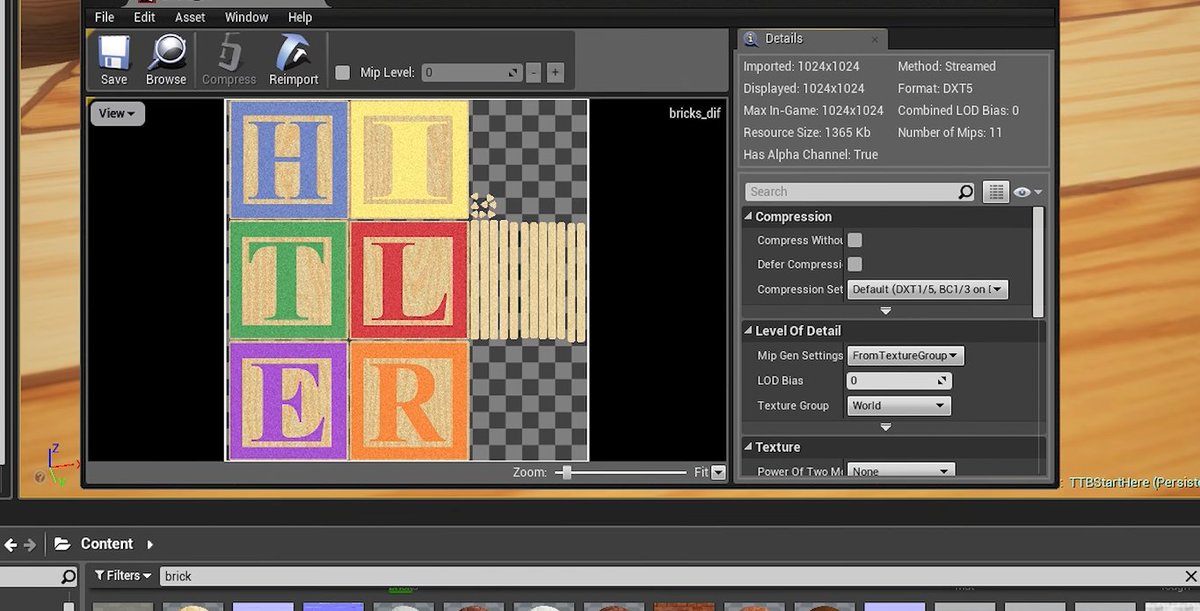Toggle the property matrix grid icon
The width and height of the screenshot is (1200, 611).
[995, 192]
